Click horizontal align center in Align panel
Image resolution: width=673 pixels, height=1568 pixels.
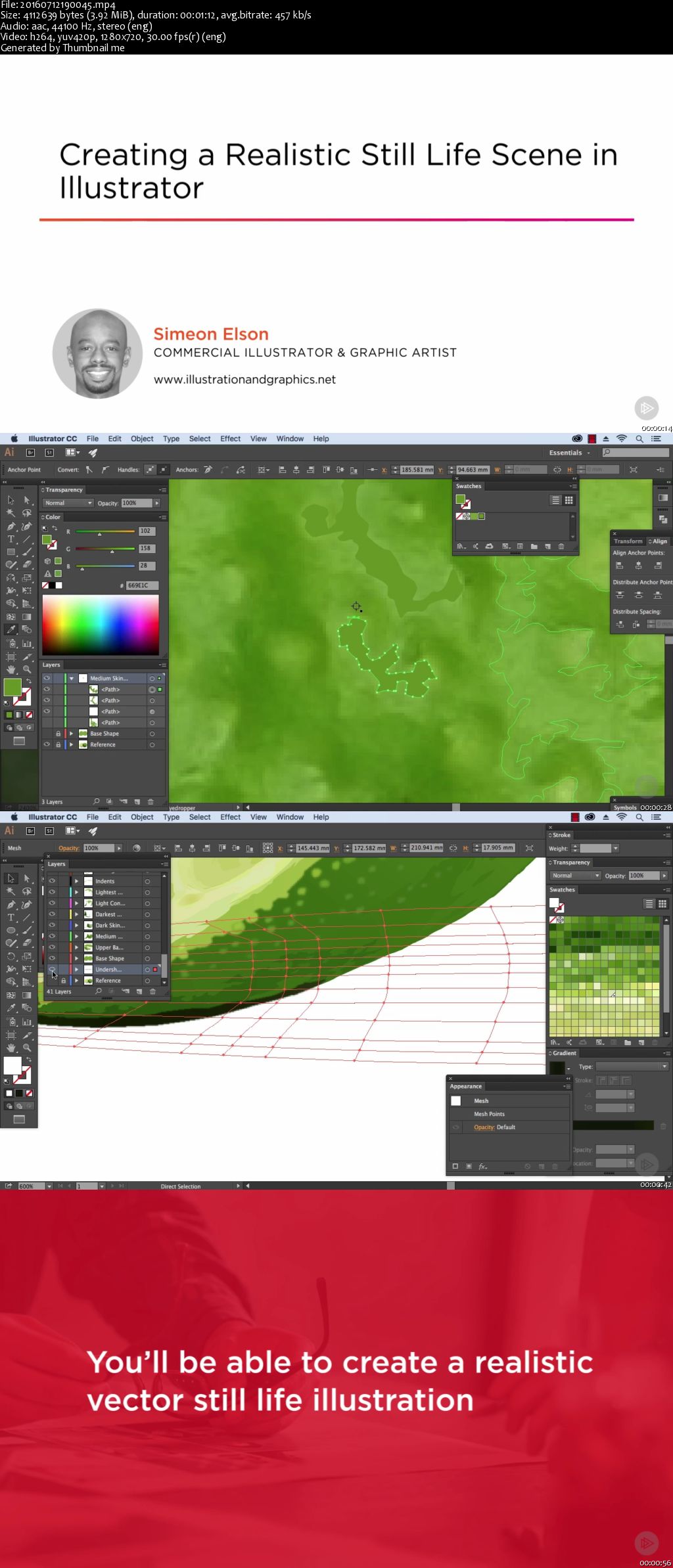(x=638, y=566)
